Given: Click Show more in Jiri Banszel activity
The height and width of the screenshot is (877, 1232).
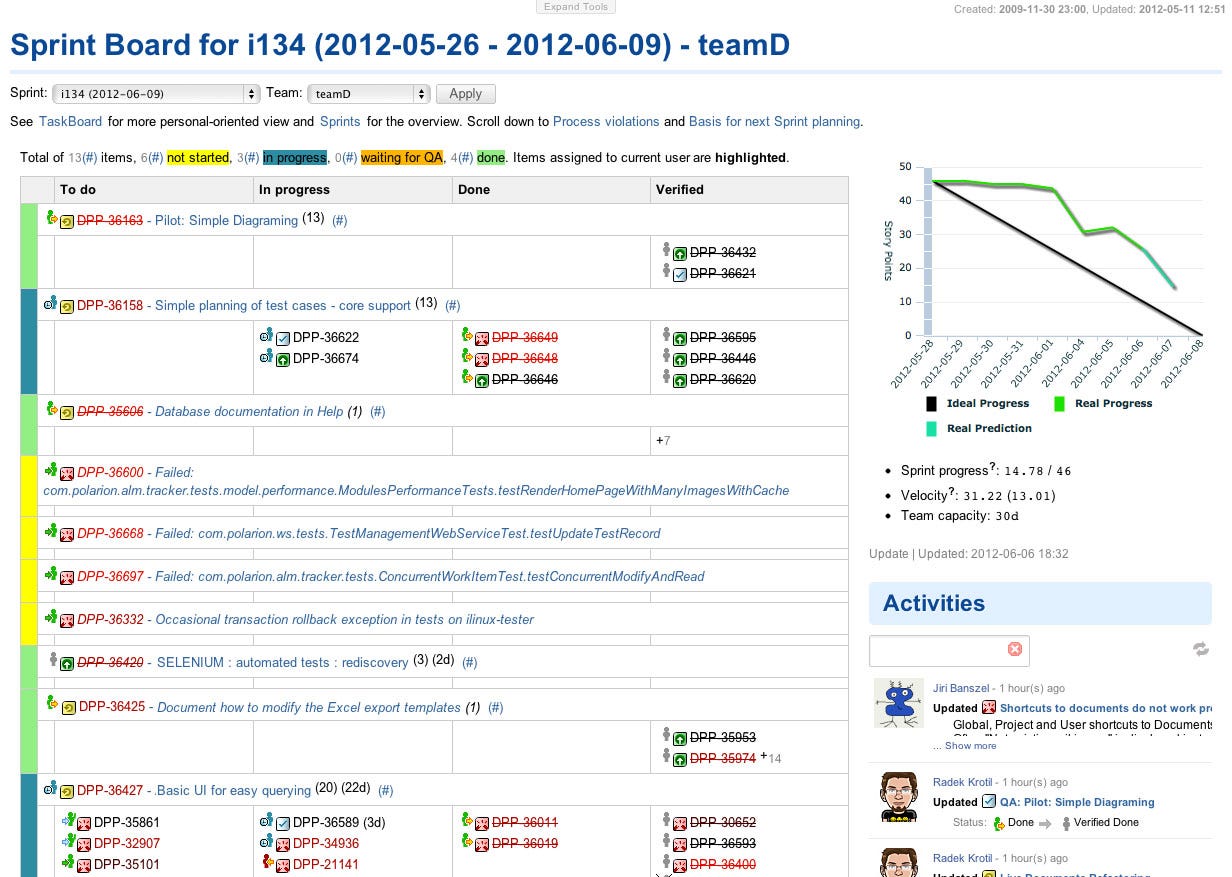Looking at the screenshot, I should tap(970, 746).
